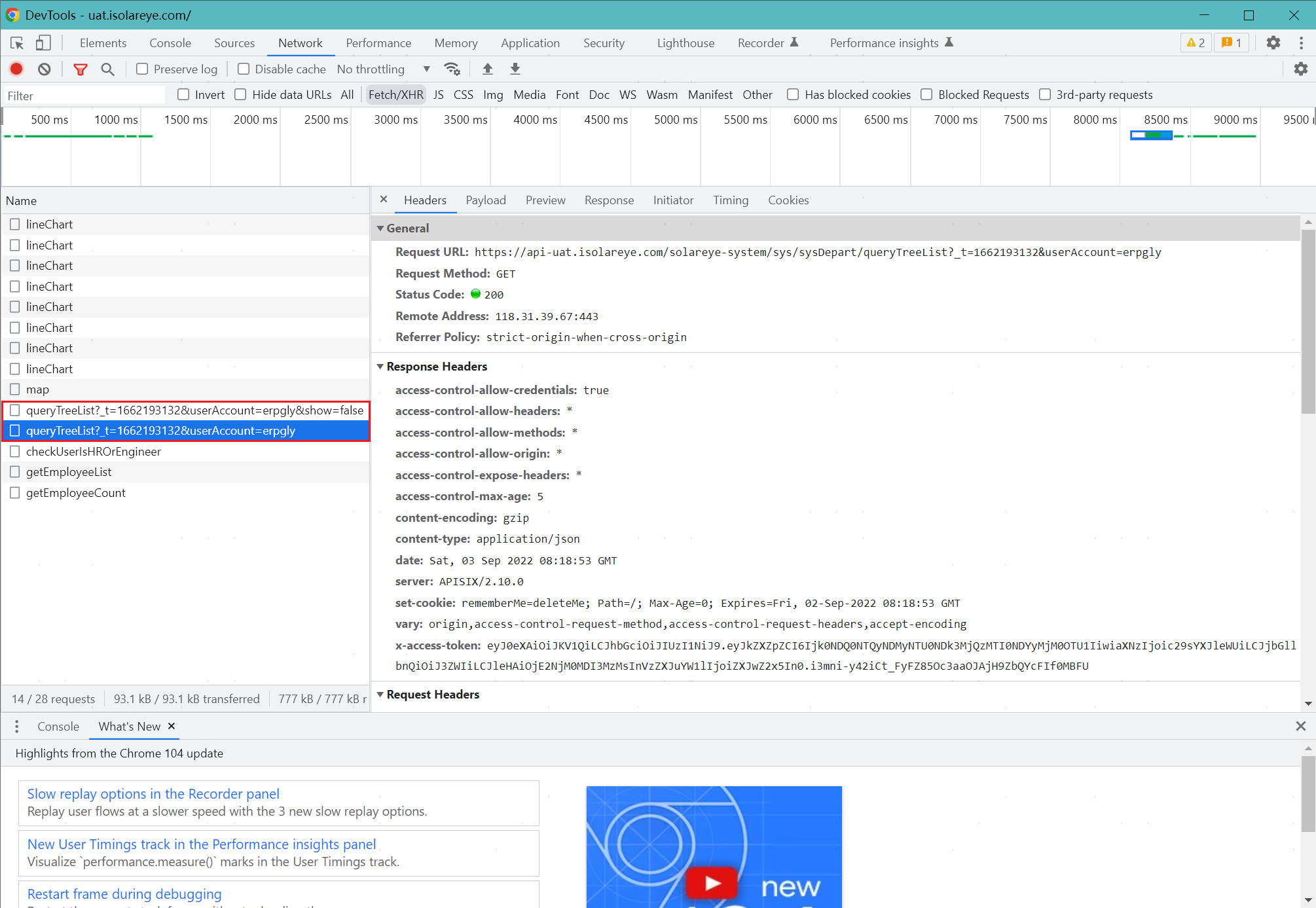Image resolution: width=1316 pixels, height=908 pixels.
Task: Open Slow replay options Recorder link
Action: [153, 793]
